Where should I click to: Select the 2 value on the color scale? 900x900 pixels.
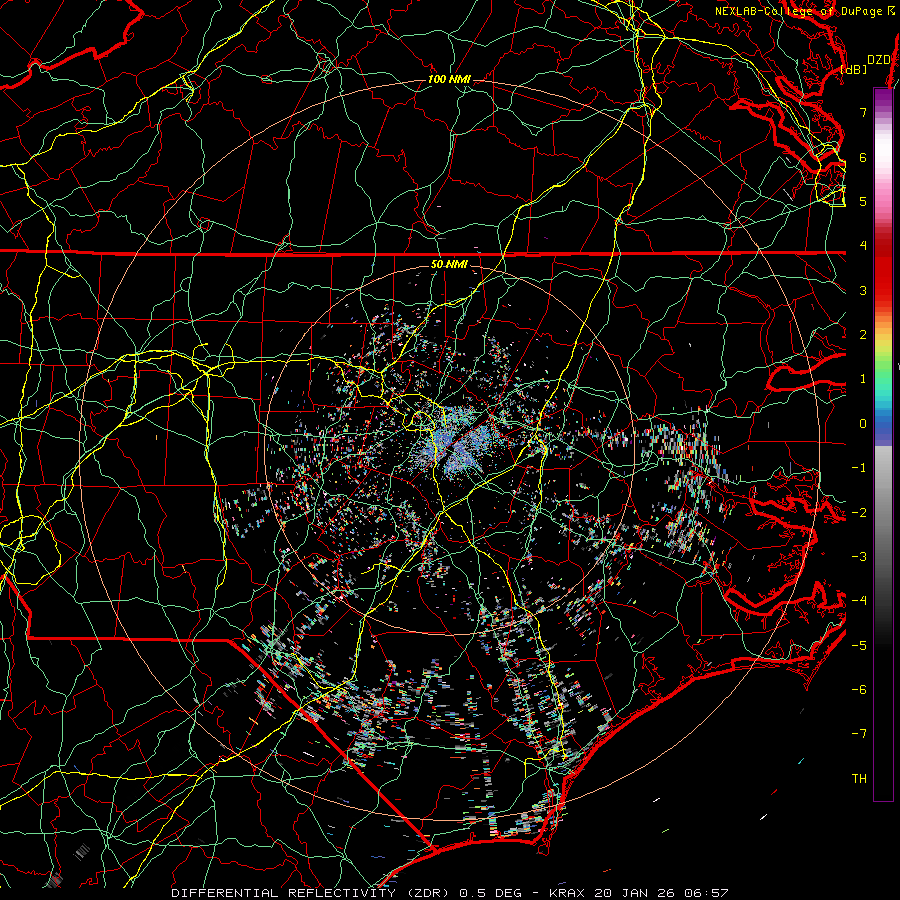tap(863, 335)
